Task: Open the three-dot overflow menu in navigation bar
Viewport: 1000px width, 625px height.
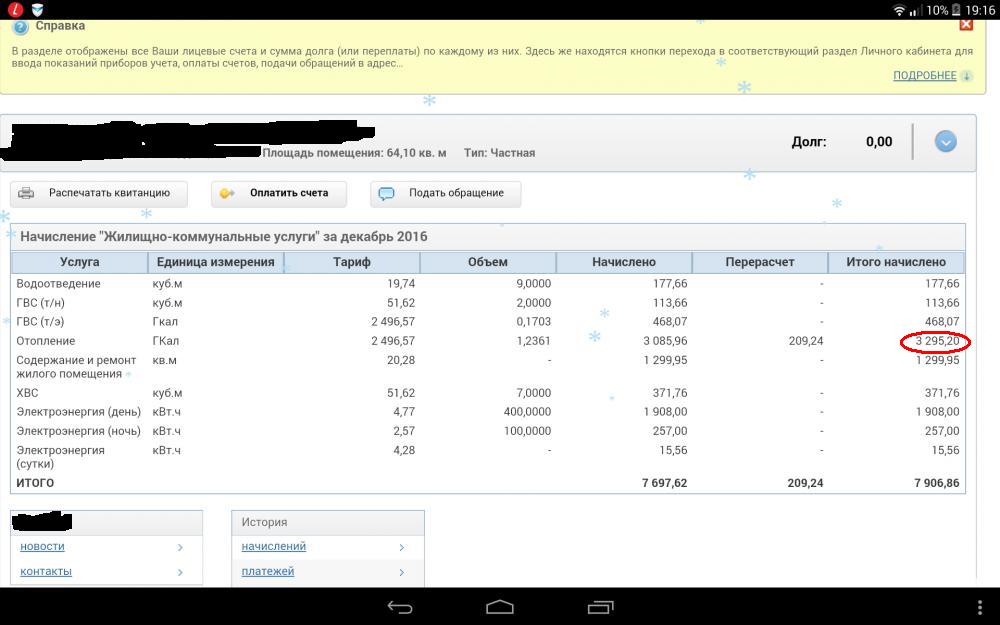Action: [x=980, y=607]
